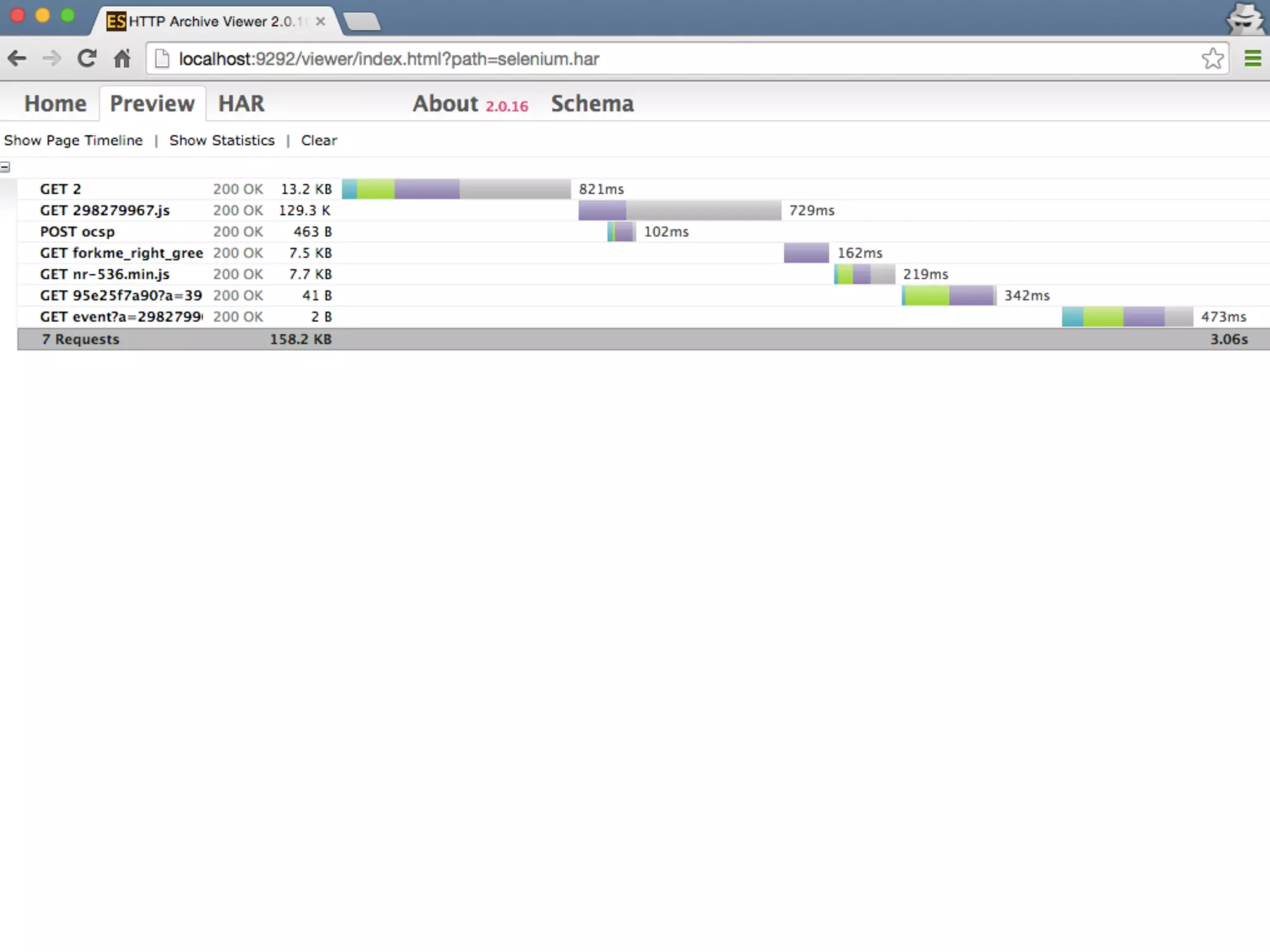Viewport: 1270px width, 952px height.
Task: Switch to the HAR tab
Action: coord(241,104)
